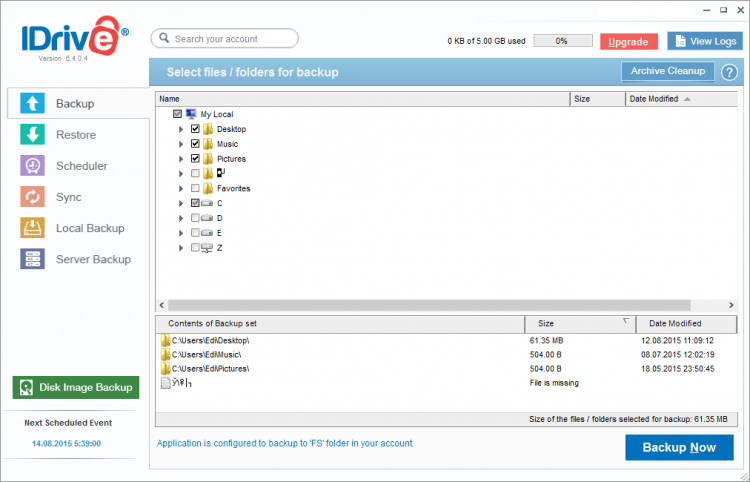Image resolution: width=750 pixels, height=482 pixels.
Task: Toggle the My Local checkbox
Action: coord(177,114)
